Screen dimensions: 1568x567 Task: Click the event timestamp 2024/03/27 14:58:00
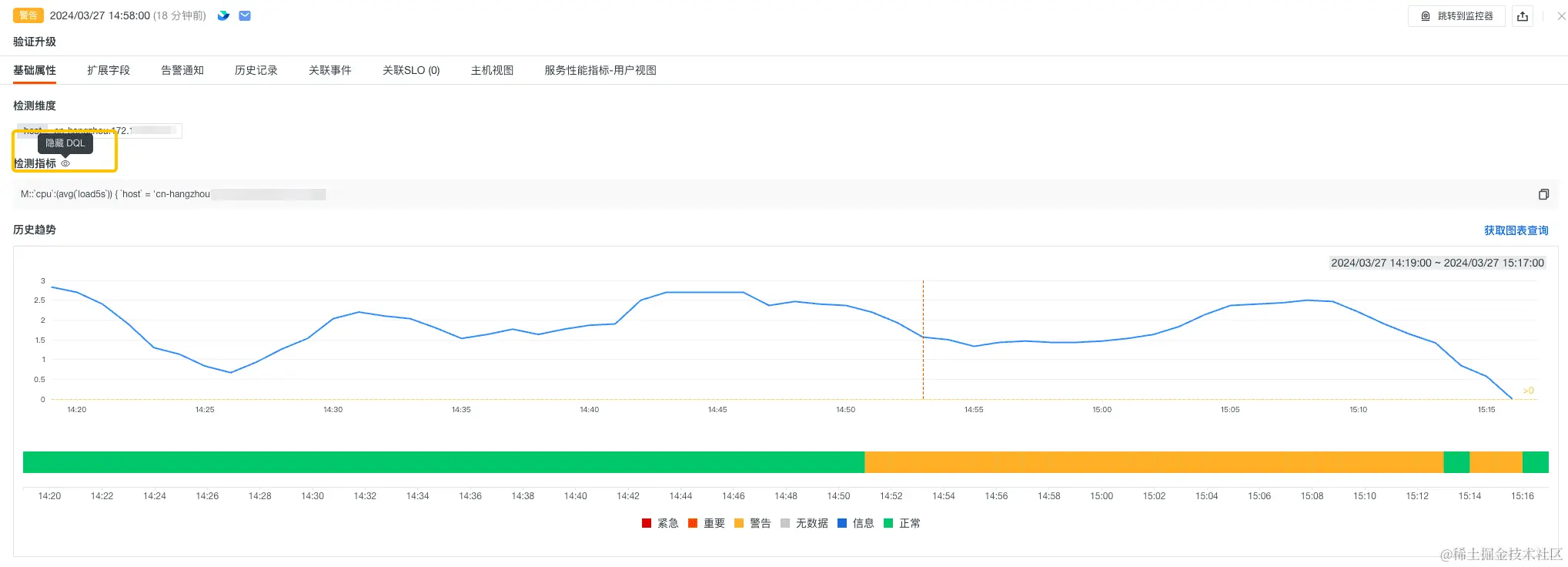click(x=100, y=15)
